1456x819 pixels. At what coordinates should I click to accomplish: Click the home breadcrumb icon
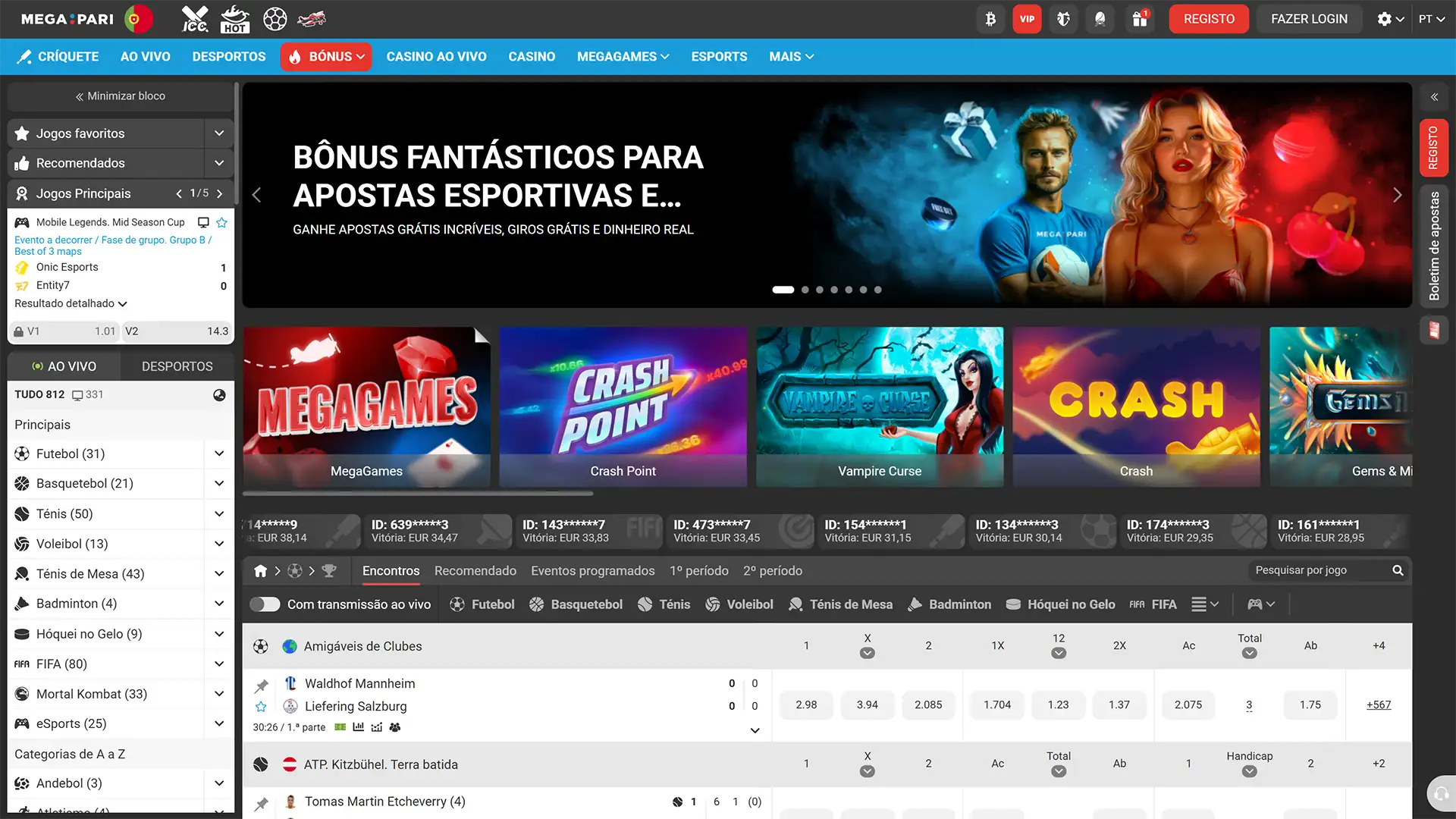point(260,571)
